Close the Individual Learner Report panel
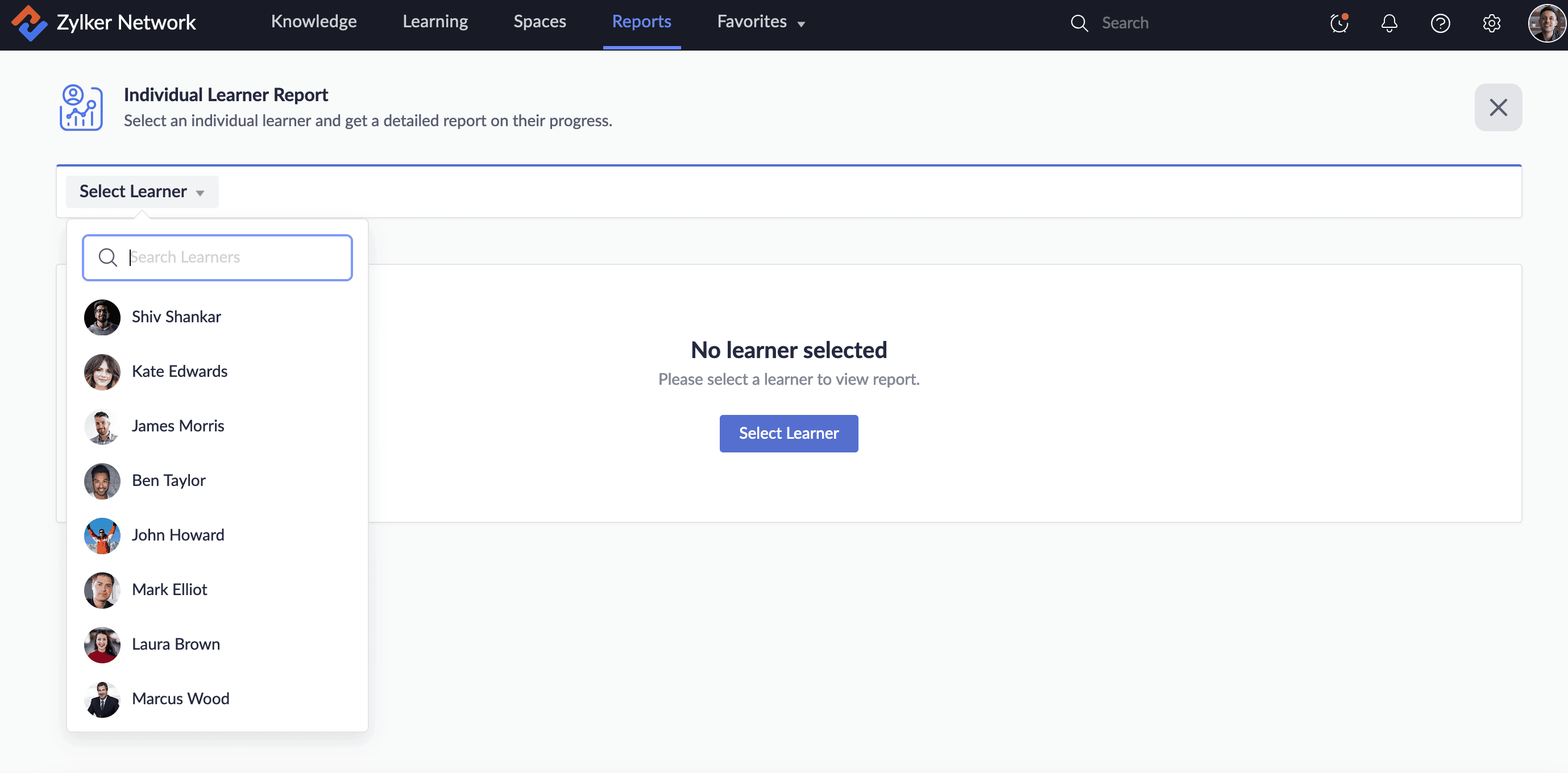Image resolution: width=1568 pixels, height=773 pixels. (1498, 107)
